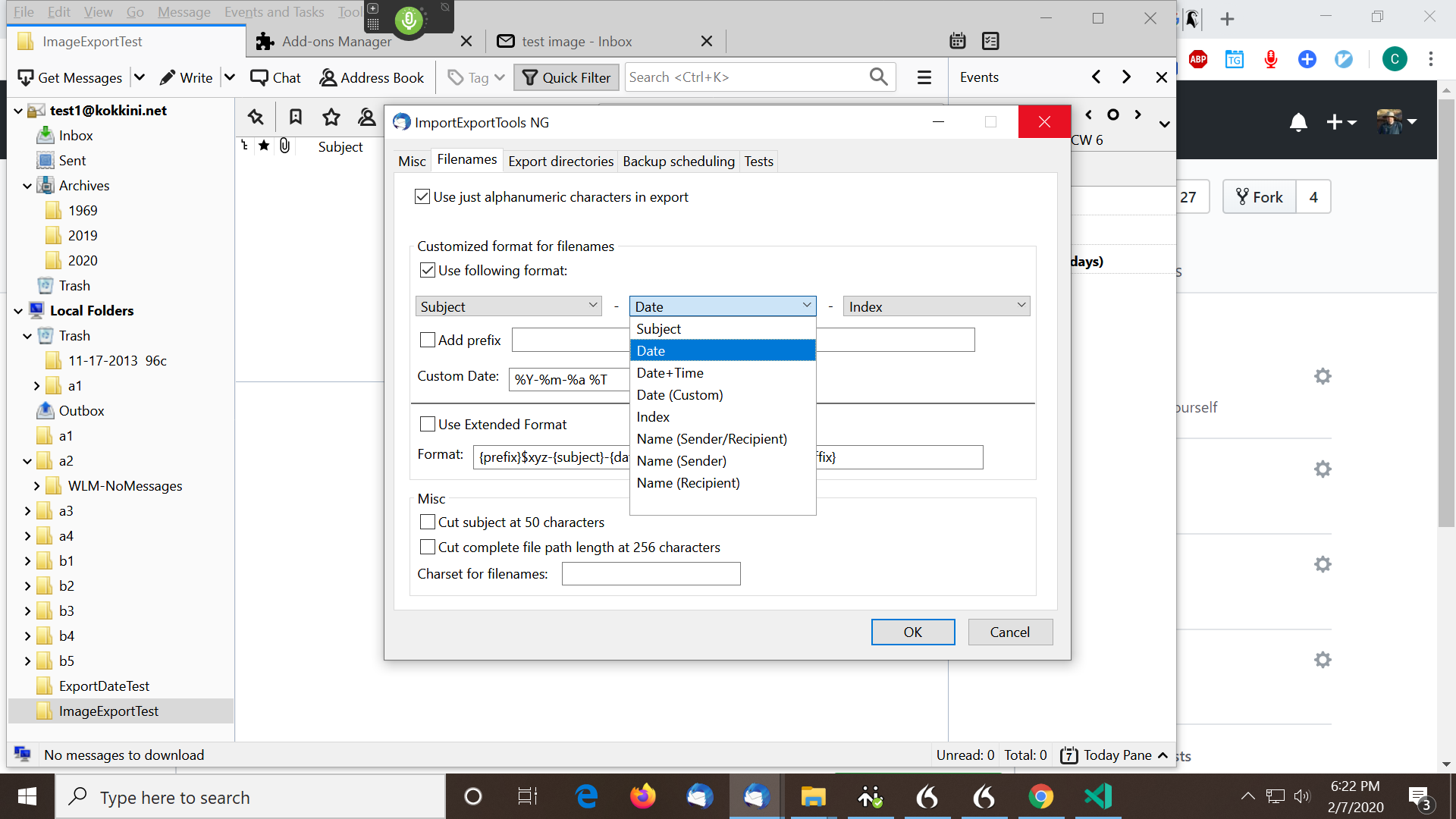The width and height of the screenshot is (1456, 819).
Task: Open the Thunderbird app menu hamburger
Action: pos(924,77)
